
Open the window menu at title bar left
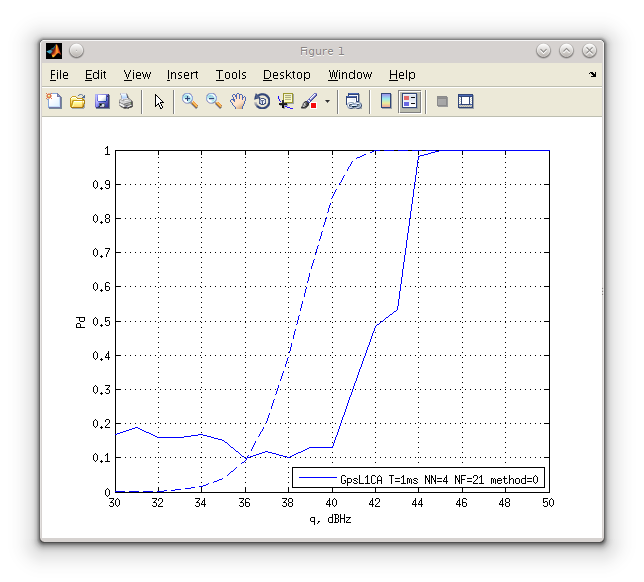(54, 51)
